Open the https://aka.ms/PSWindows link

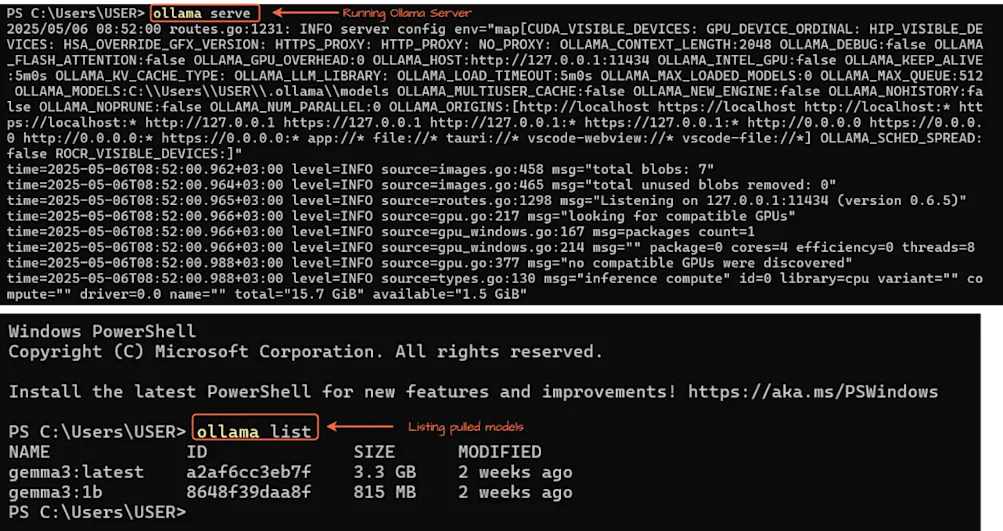pyautogui.click(x=813, y=392)
